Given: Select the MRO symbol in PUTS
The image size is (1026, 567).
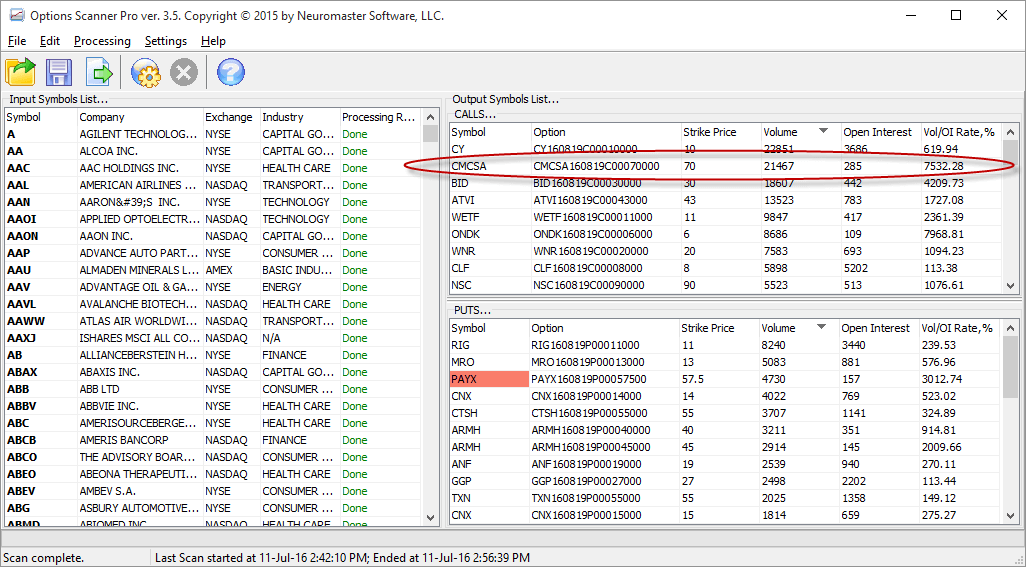Looking at the screenshot, I should point(463,362).
